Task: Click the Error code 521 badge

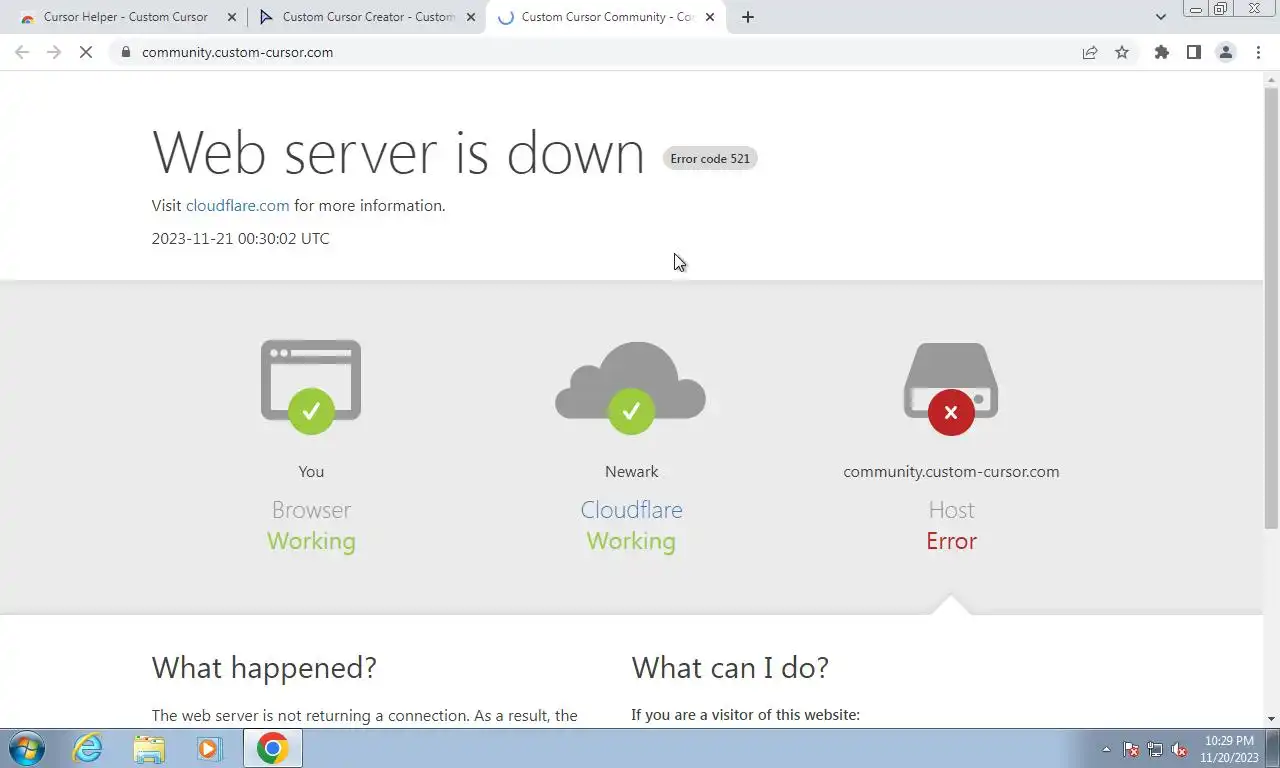Action: click(x=710, y=158)
